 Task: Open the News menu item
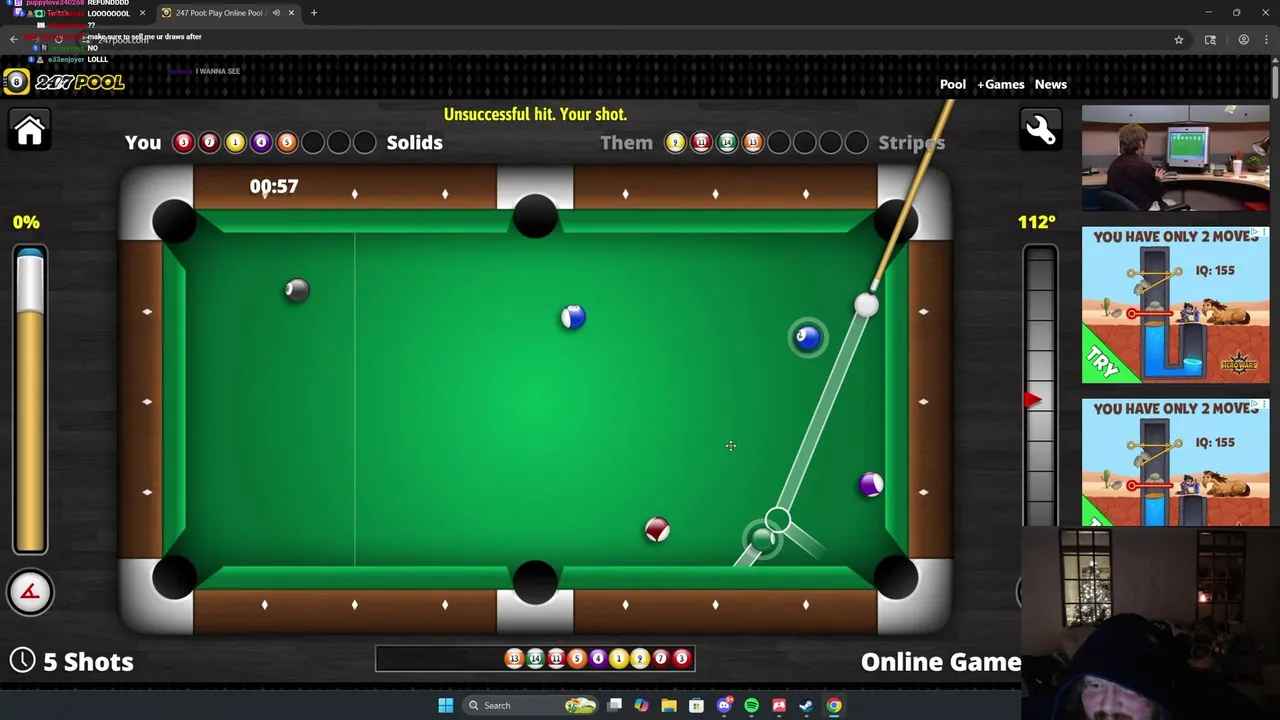click(x=1051, y=84)
